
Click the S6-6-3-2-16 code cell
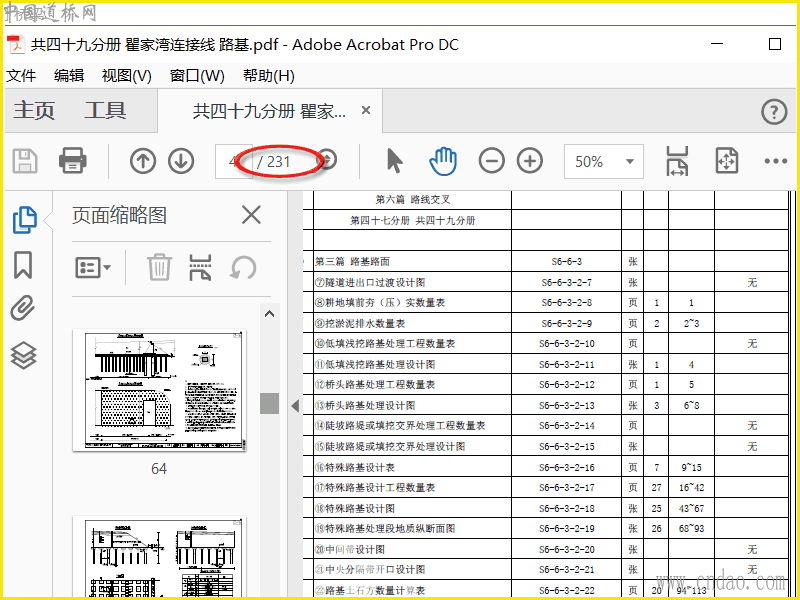click(566, 467)
